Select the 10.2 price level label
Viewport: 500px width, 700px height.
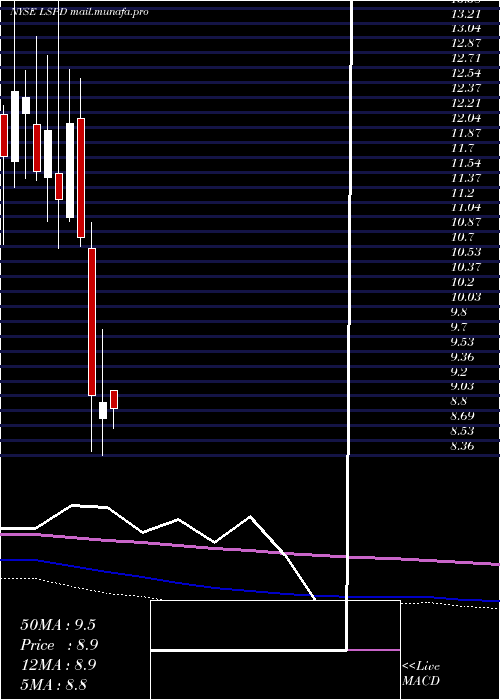point(462,282)
